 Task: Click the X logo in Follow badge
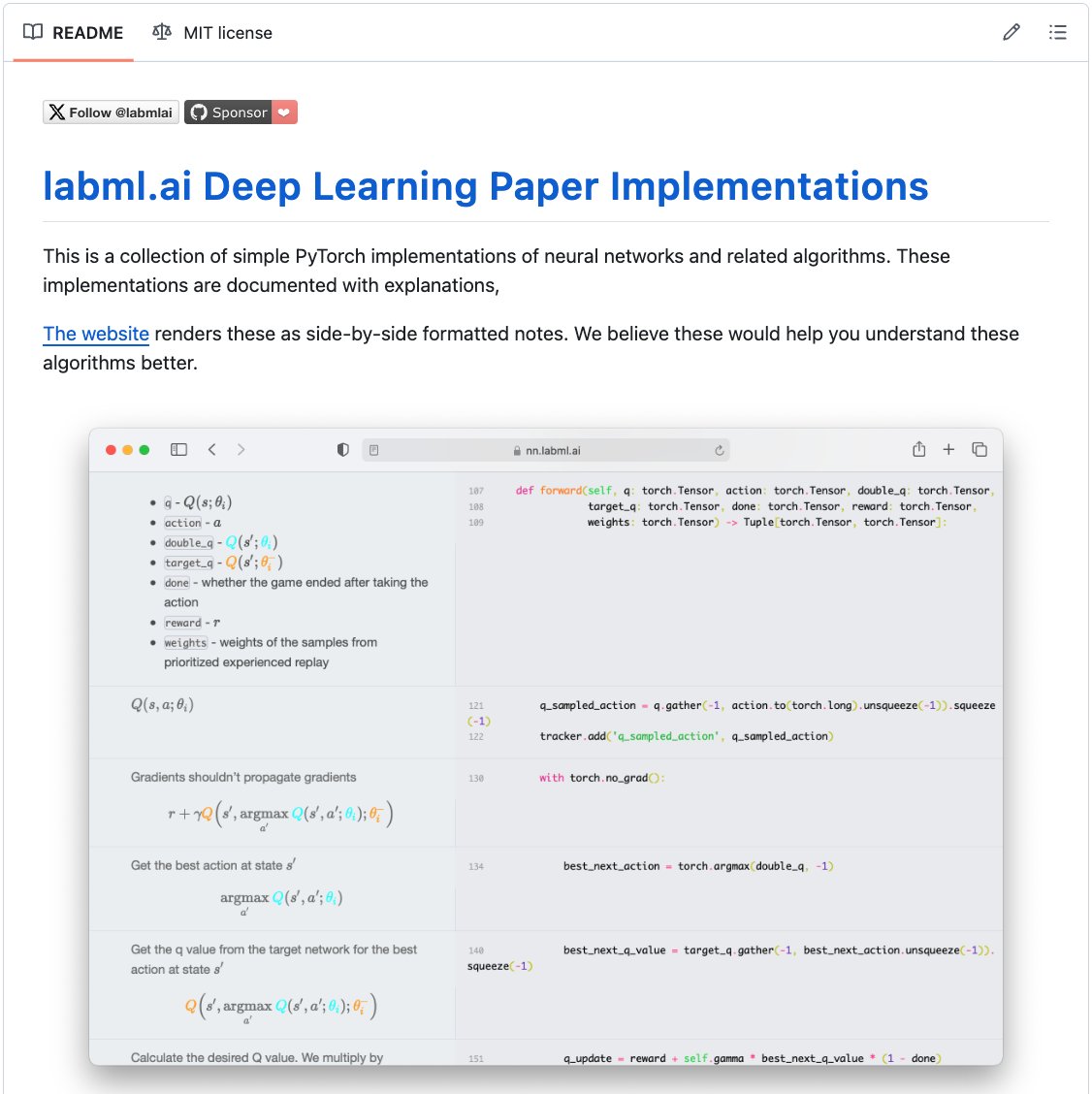tap(57, 113)
